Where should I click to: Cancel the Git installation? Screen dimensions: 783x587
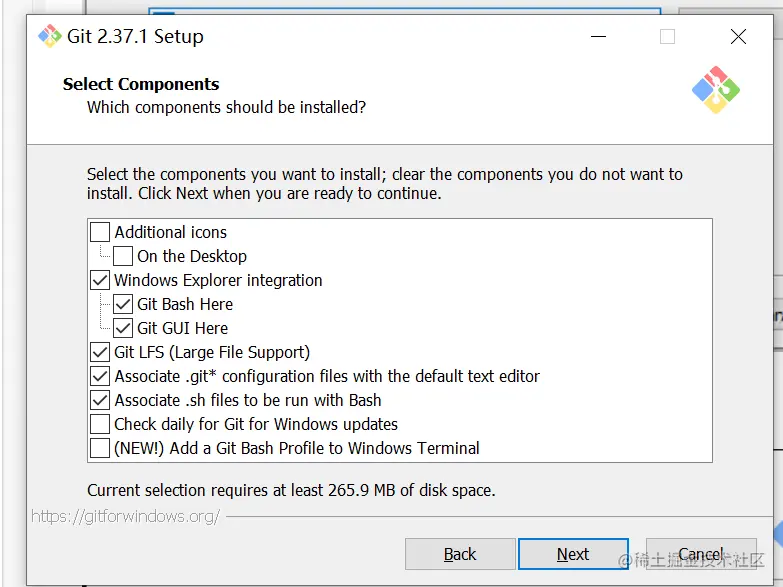[700, 554]
